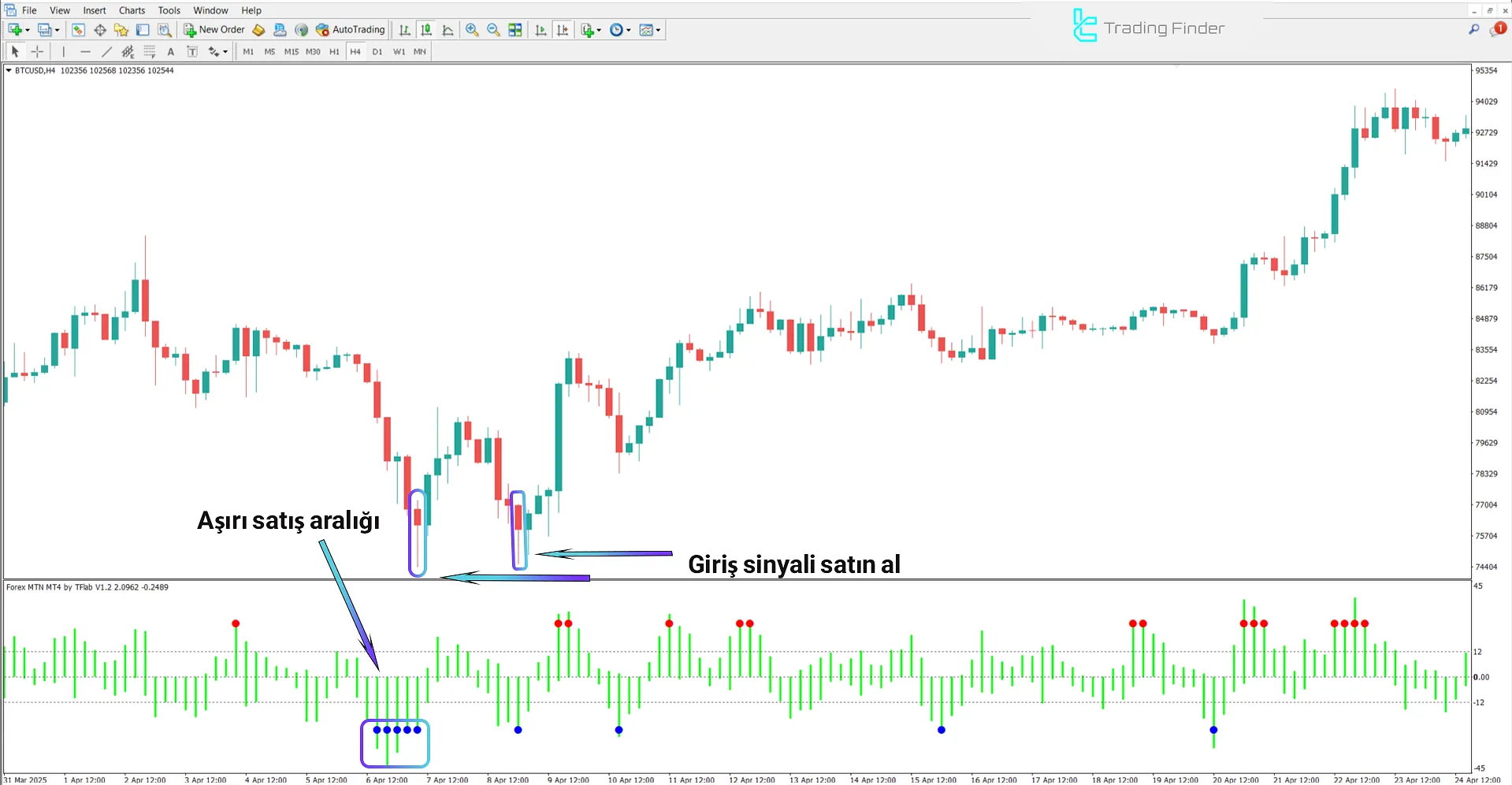Select the Fibonacci retracement tool
Image resolution: width=1512 pixels, height=785 pixels.
pos(149,51)
